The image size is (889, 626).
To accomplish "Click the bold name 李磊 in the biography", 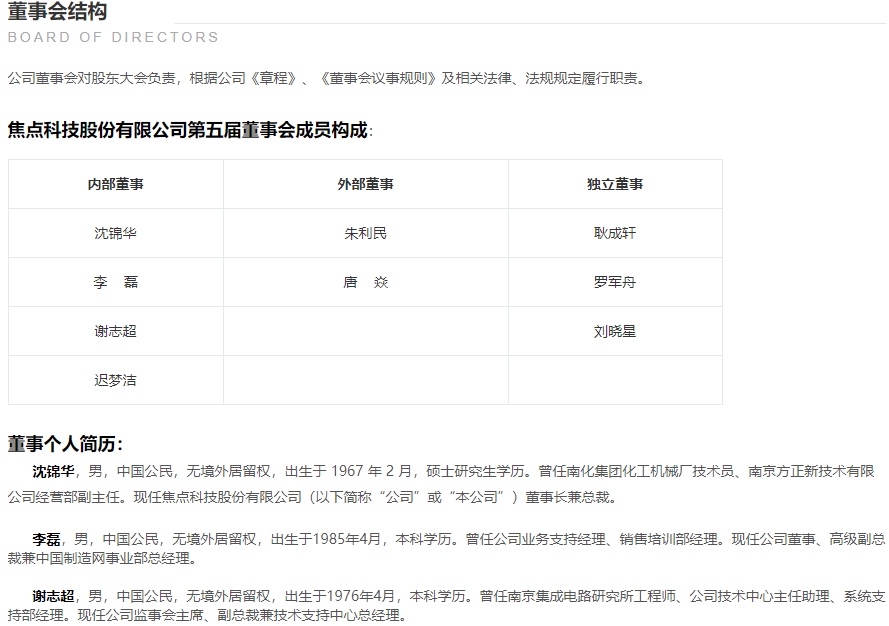I will pyautogui.click(x=46, y=539).
